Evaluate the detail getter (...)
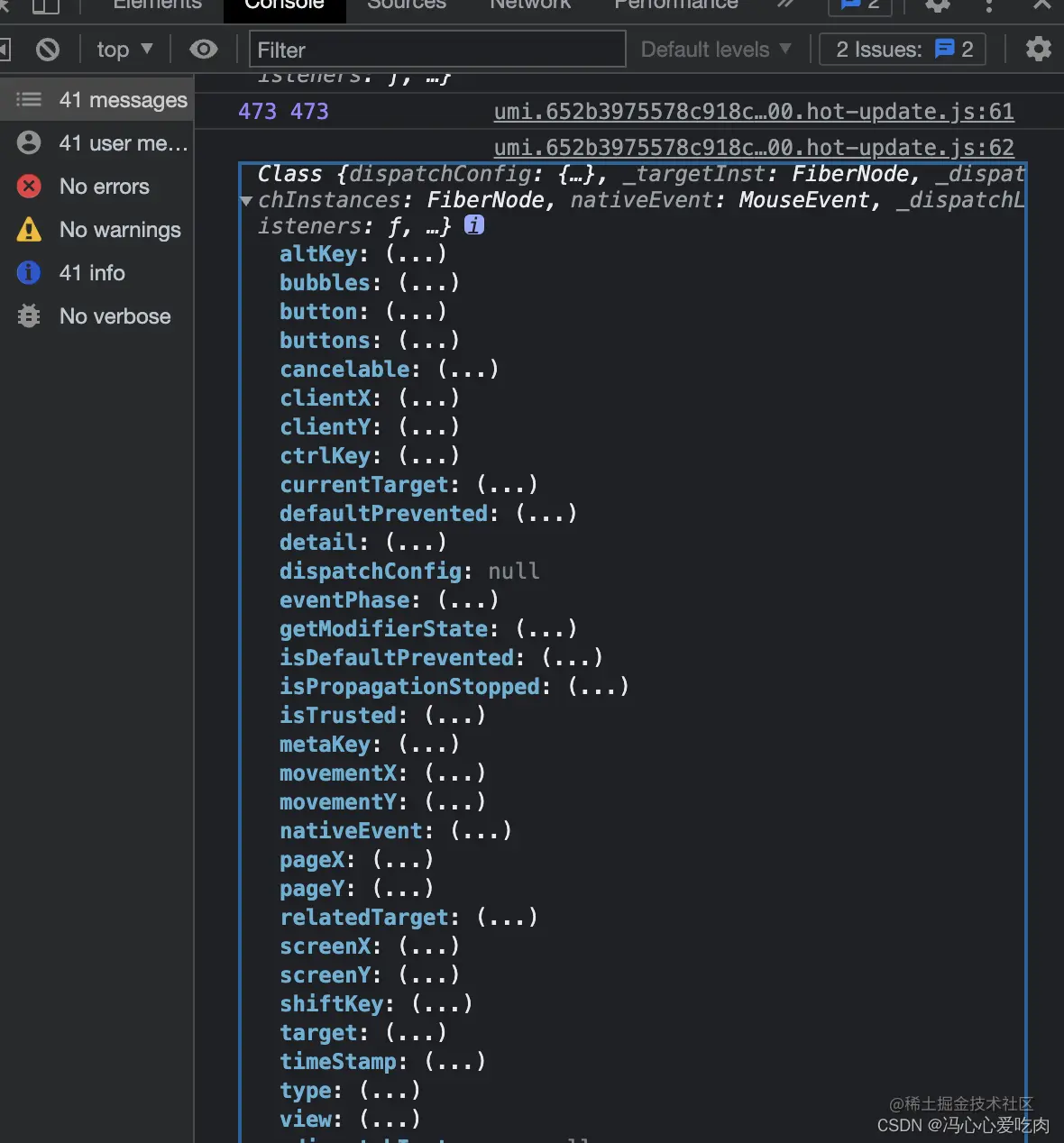Viewport: 1064px width, 1143px height. (x=416, y=543)
